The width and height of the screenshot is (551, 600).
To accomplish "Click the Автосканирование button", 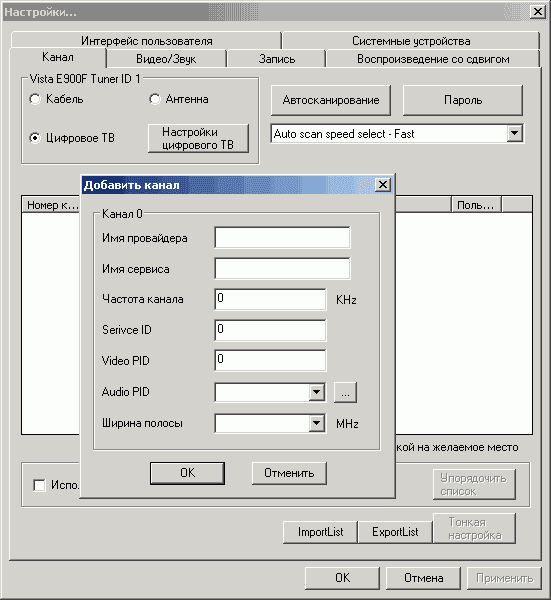I will (x=331, y=100).
